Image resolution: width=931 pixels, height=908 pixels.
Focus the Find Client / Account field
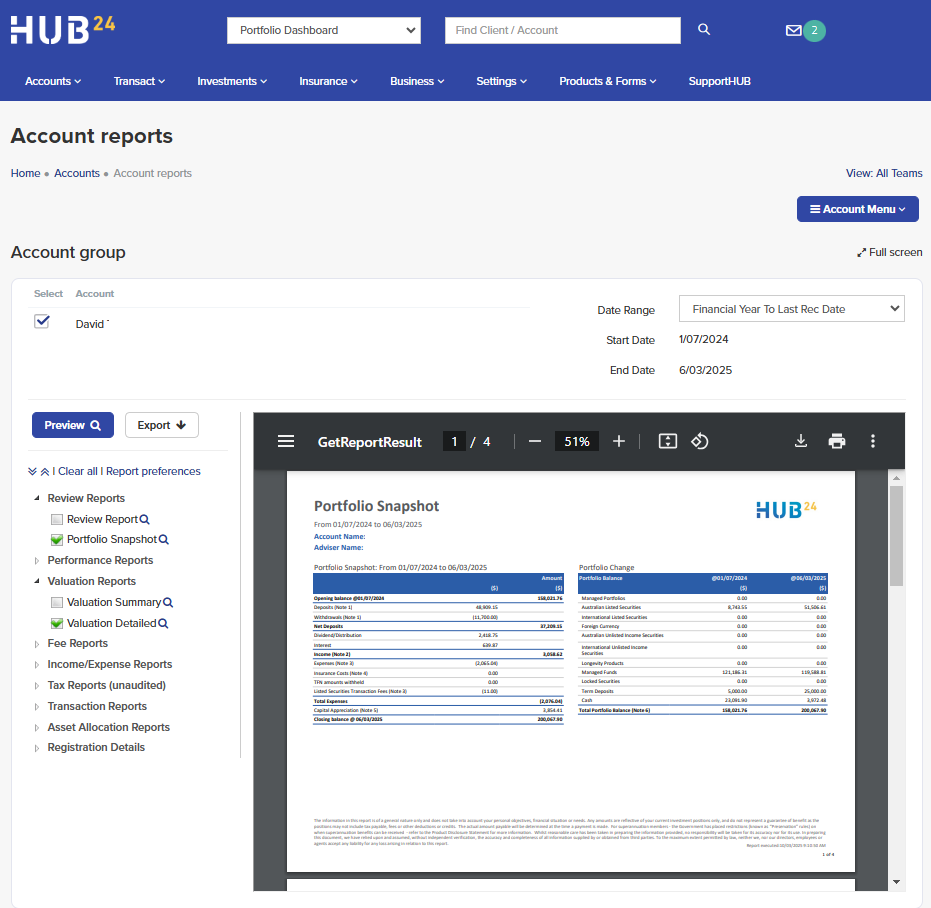(x=563, y=30)
